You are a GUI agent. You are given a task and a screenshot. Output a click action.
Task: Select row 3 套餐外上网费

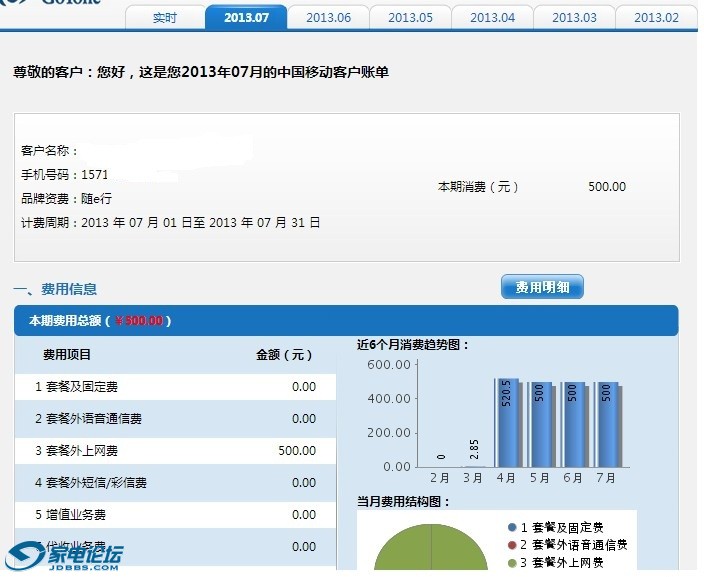(175, 451)
